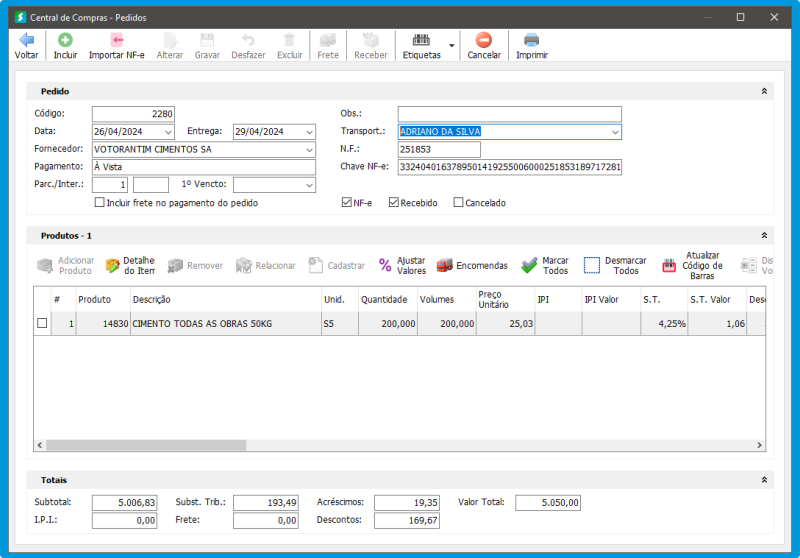Click the Obs. text input field

509,114
